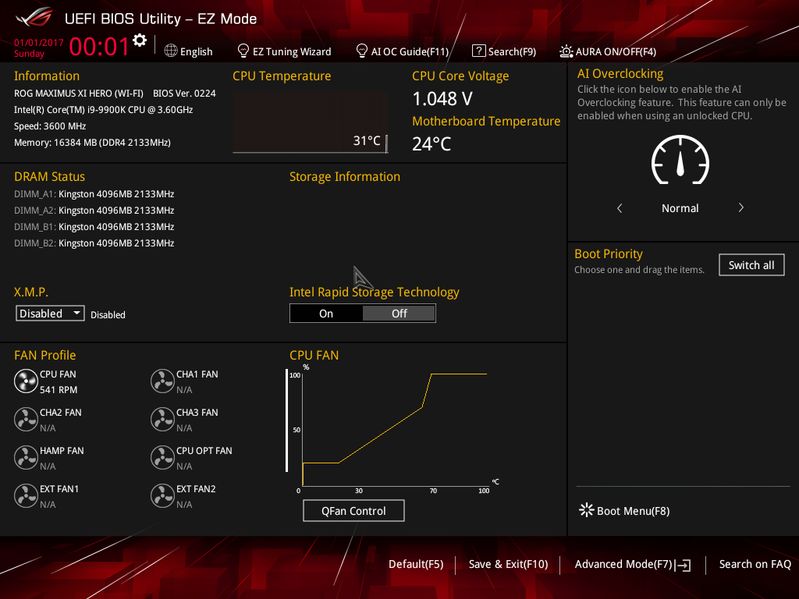
Task: Click the Normal overclocking mode label
Action: tap(680, 208)
